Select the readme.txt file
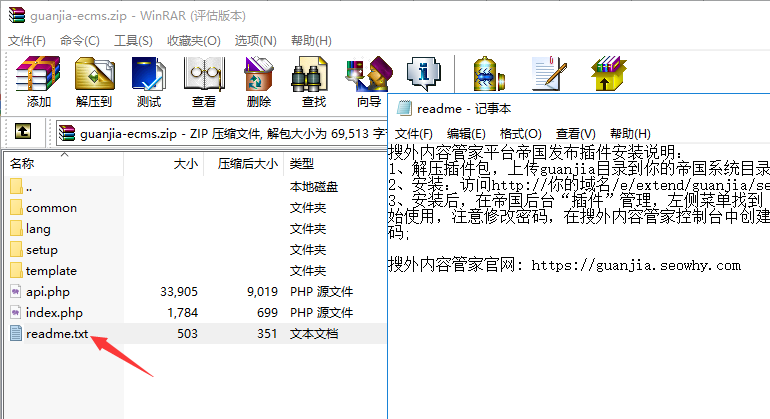 tap(57, 334)
